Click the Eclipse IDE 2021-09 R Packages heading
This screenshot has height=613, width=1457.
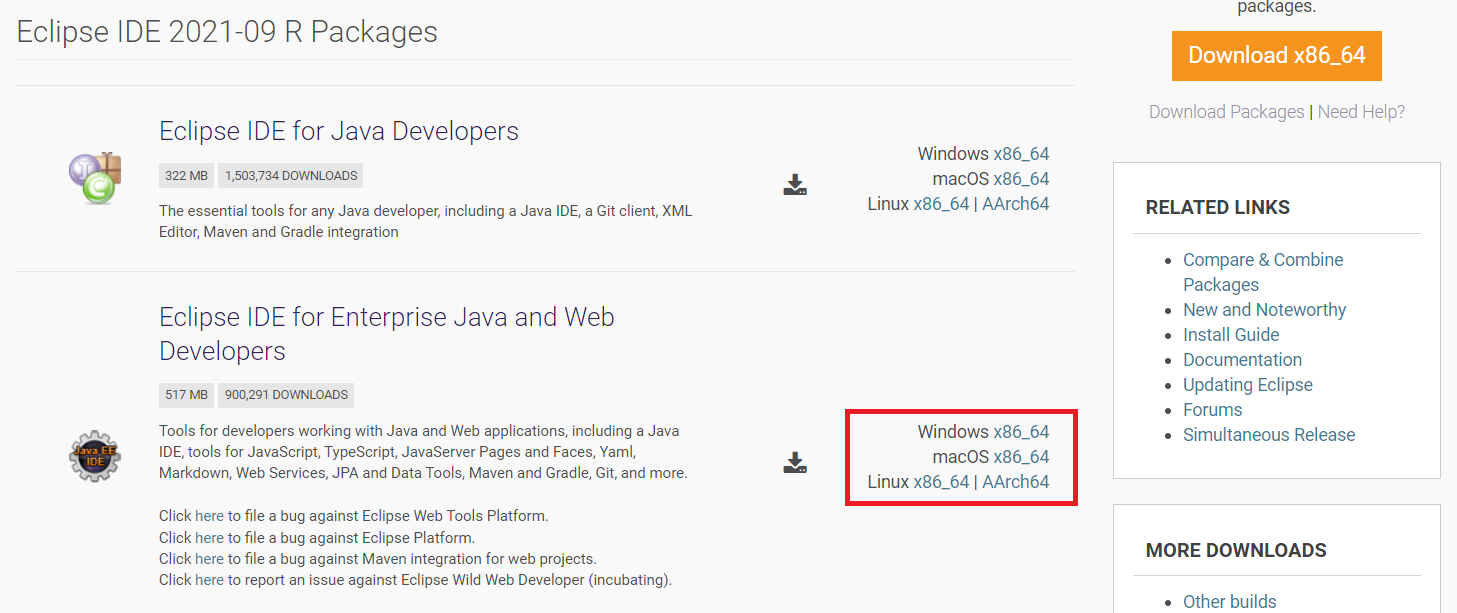point(227,31)
